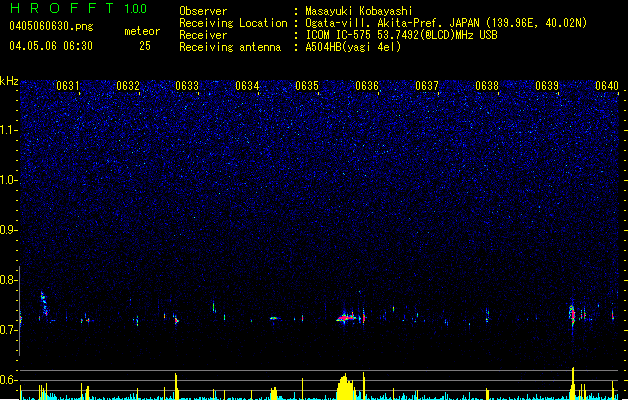629x400 pixels.
Task: Click the Receiving antenna field label
Action: pyautogui.click(x=230, y=47)
